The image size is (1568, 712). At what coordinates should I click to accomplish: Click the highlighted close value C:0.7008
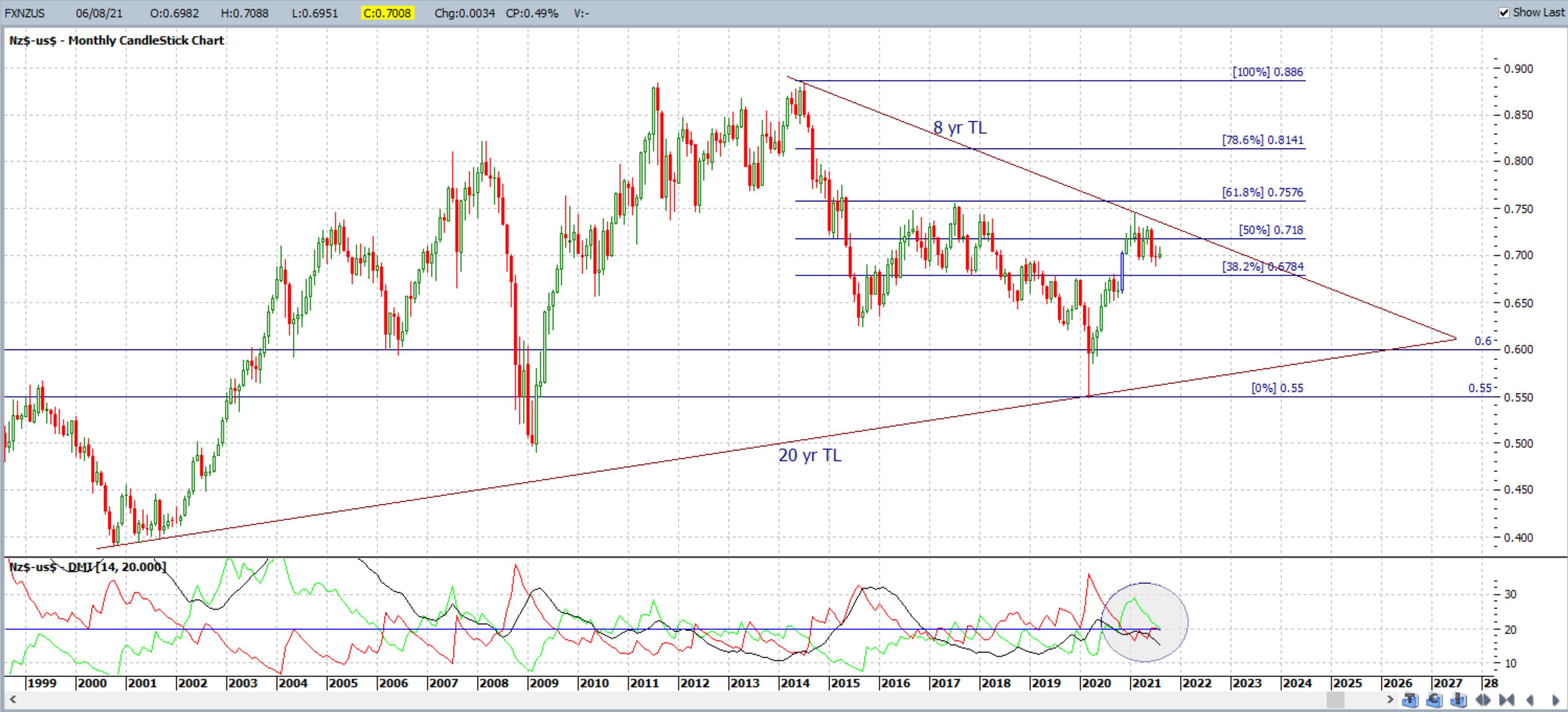tap(387, 13)
